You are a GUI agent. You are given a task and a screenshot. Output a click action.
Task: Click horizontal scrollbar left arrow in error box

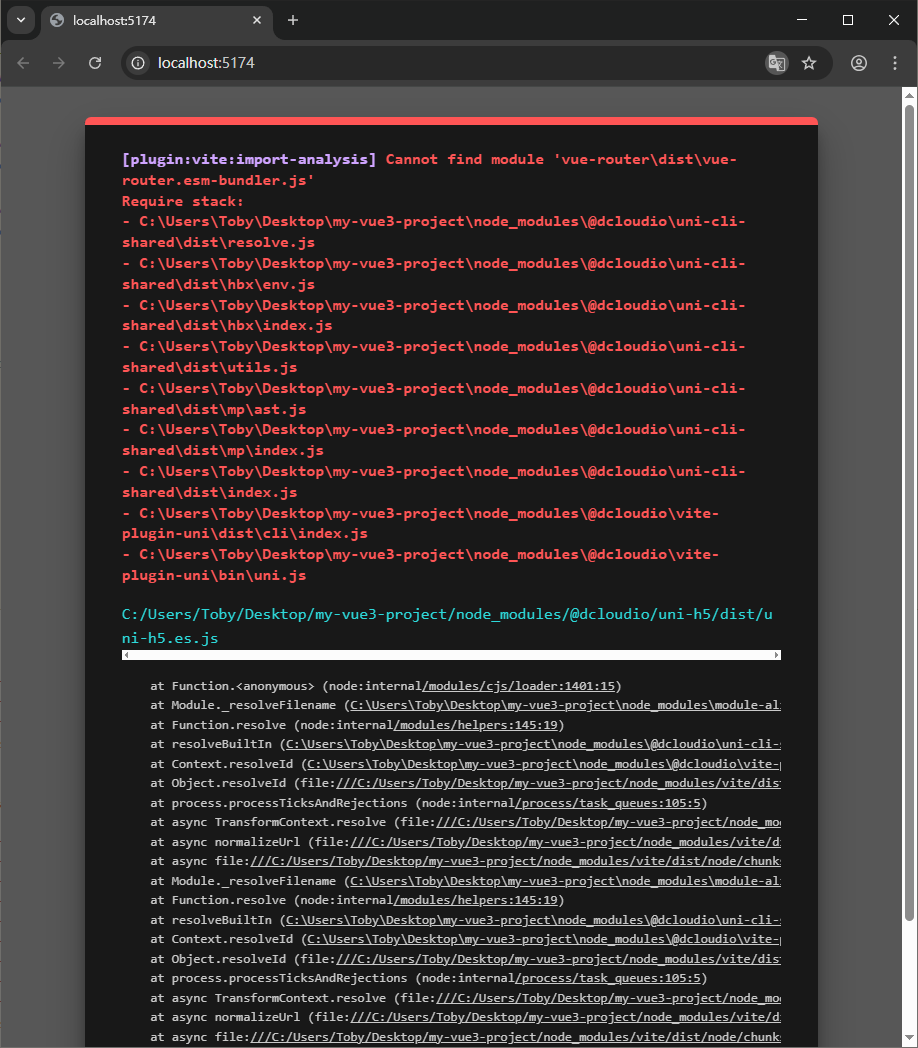[x=126, y=655]
